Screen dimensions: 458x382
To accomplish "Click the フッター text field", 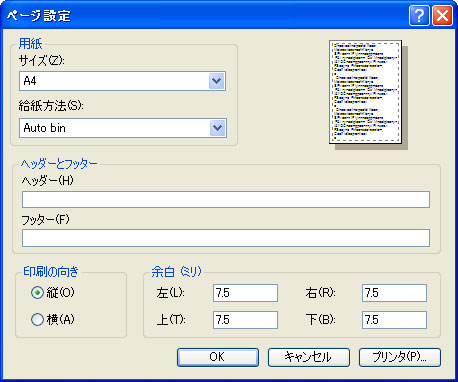I will click(226, 238).
